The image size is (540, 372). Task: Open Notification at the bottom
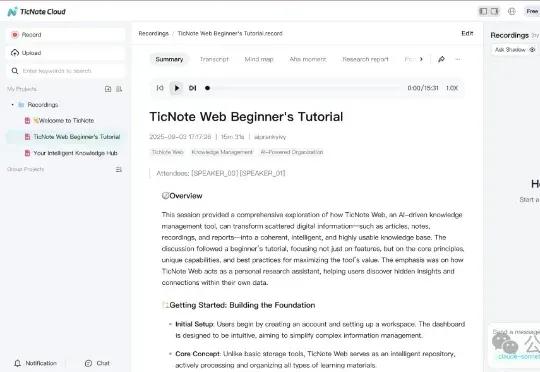tap(35, 363)
